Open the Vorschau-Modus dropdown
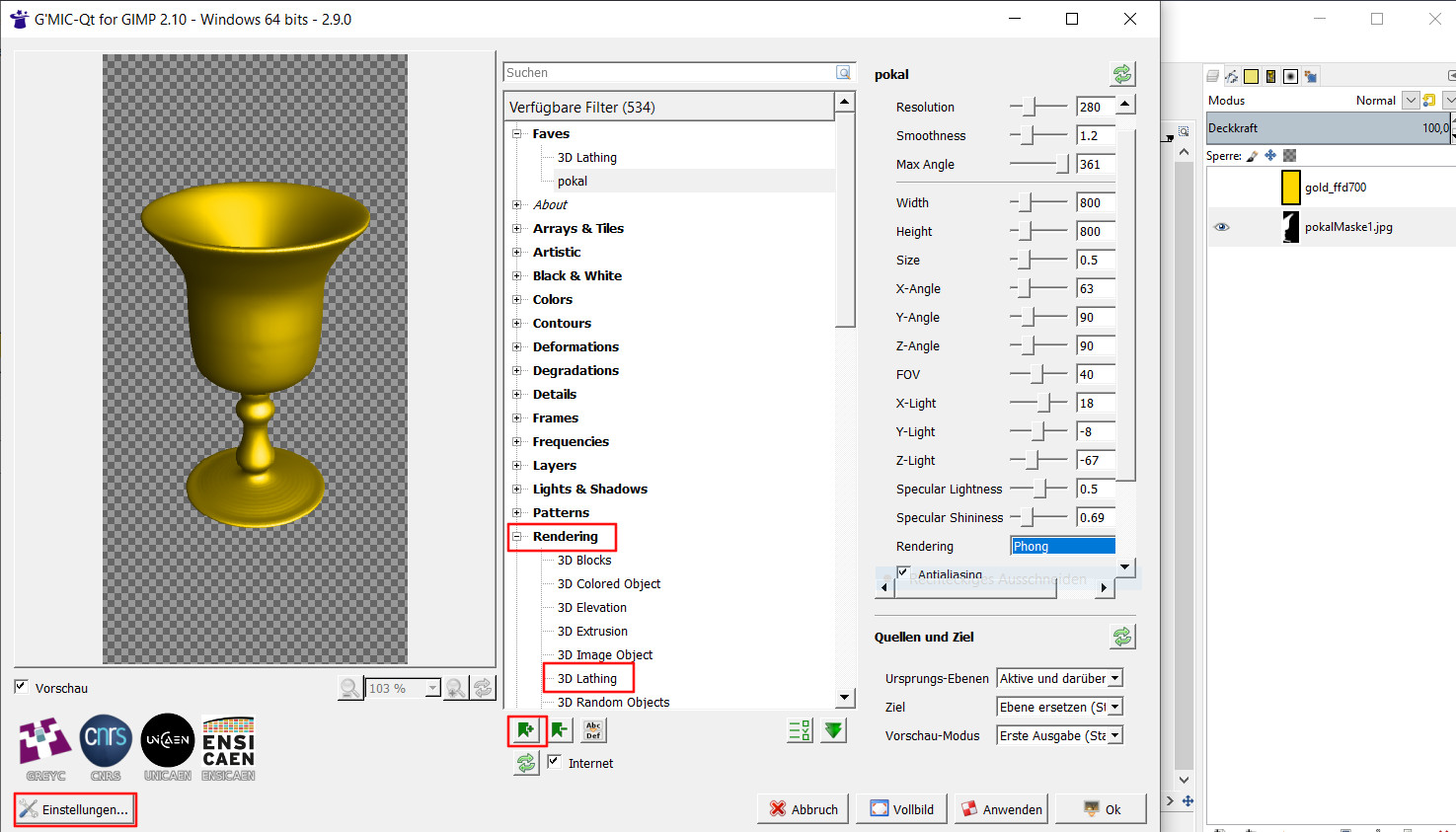The height and width of the screenshot is (832, 1456). click(1059, 735)
